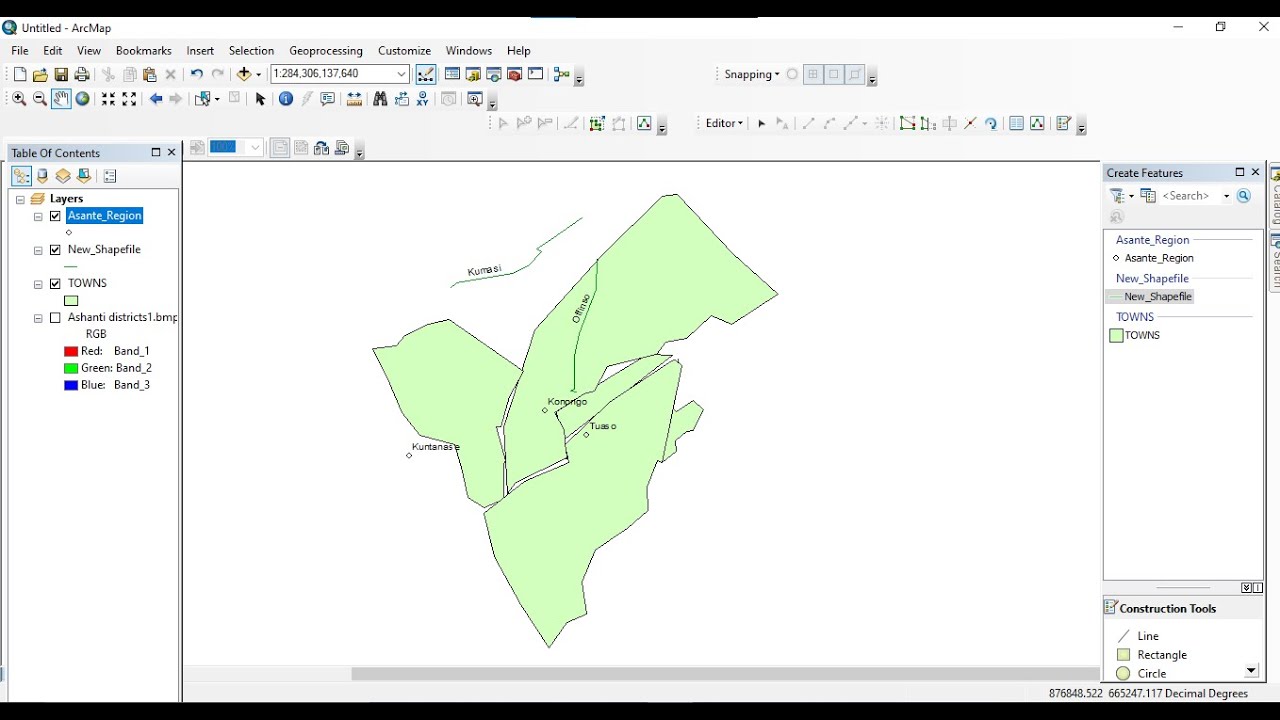
Task: Toggle Point Snapping button
Action: pos(793,74)
